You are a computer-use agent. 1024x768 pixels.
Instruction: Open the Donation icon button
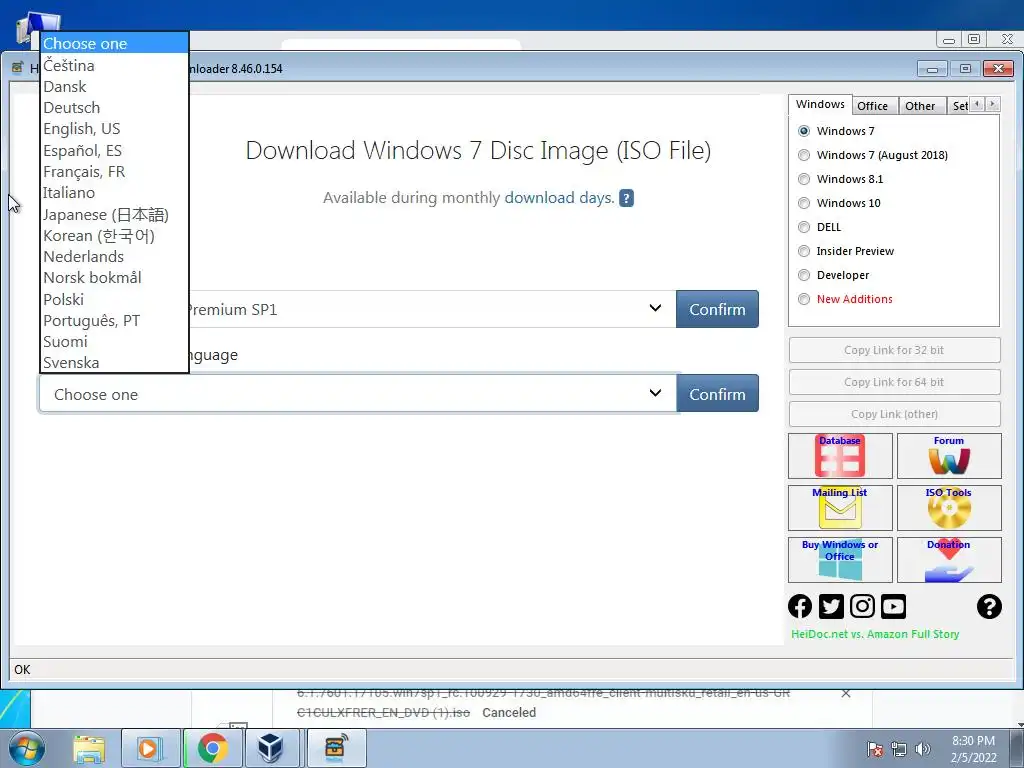tap(949, 560)
